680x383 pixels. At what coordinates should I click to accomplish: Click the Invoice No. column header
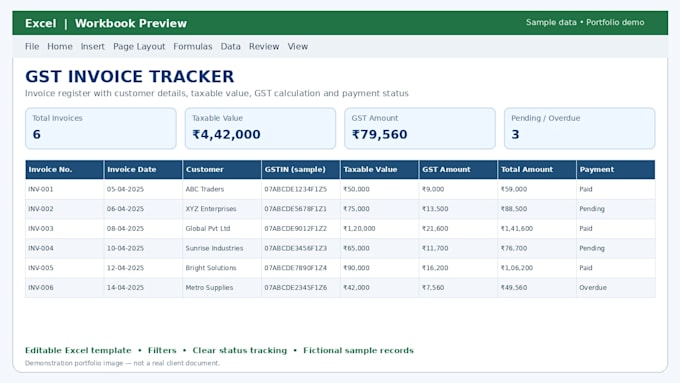(65, 170)
